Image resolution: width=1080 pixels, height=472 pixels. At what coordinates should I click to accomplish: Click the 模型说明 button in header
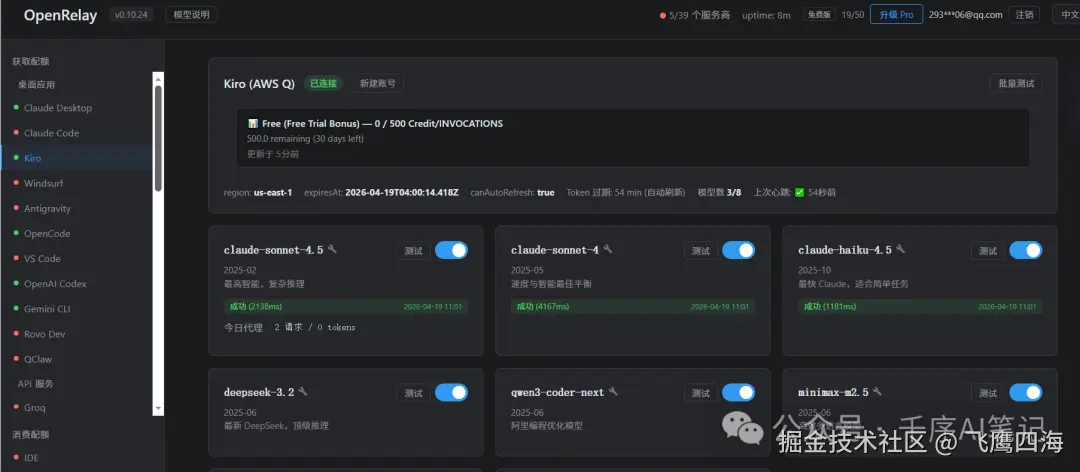[x=191, y=14]
